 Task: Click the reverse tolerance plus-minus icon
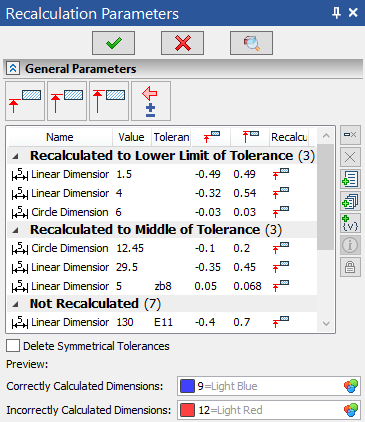click(151, 101)
